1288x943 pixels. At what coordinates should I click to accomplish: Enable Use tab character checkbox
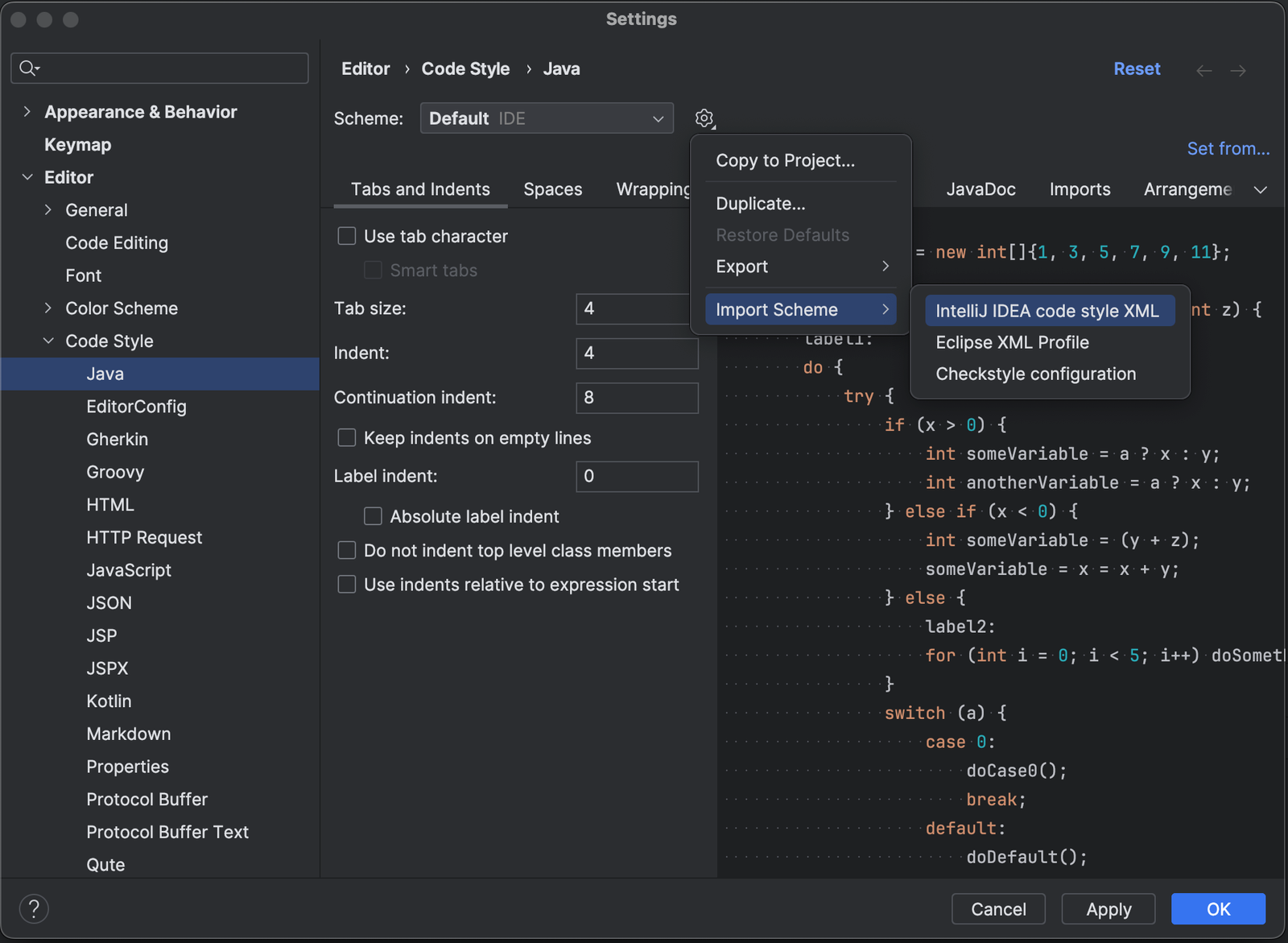tap(347, 236)
